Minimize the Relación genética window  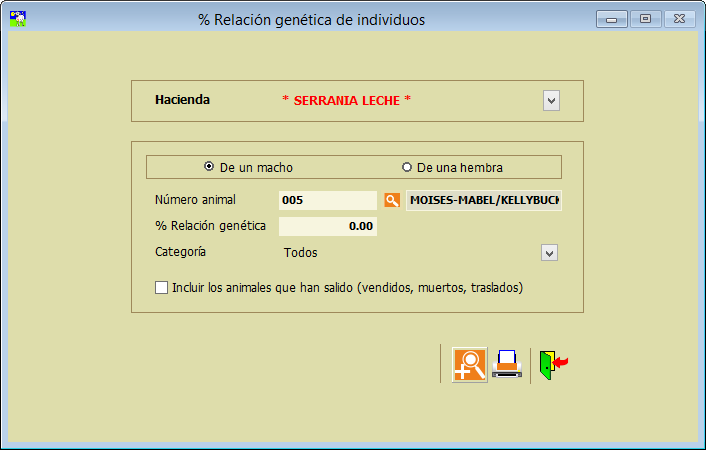pyautogui.click(x=611, y=19)
